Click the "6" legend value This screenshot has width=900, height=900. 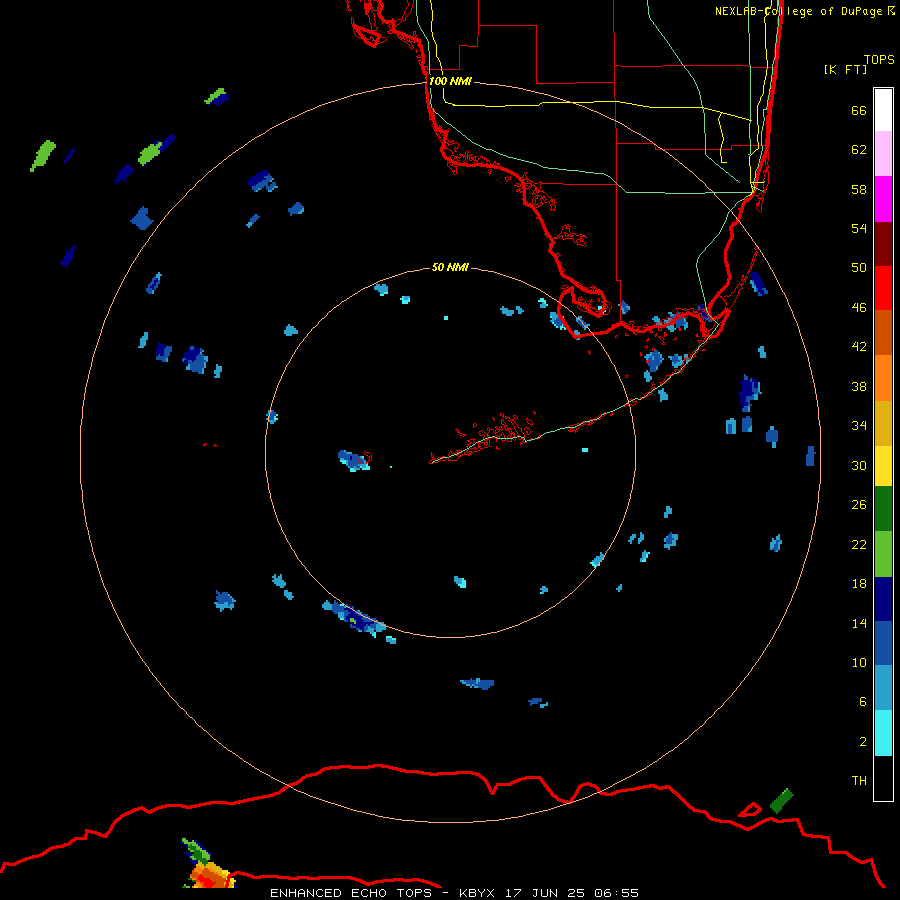pos(863,701)
